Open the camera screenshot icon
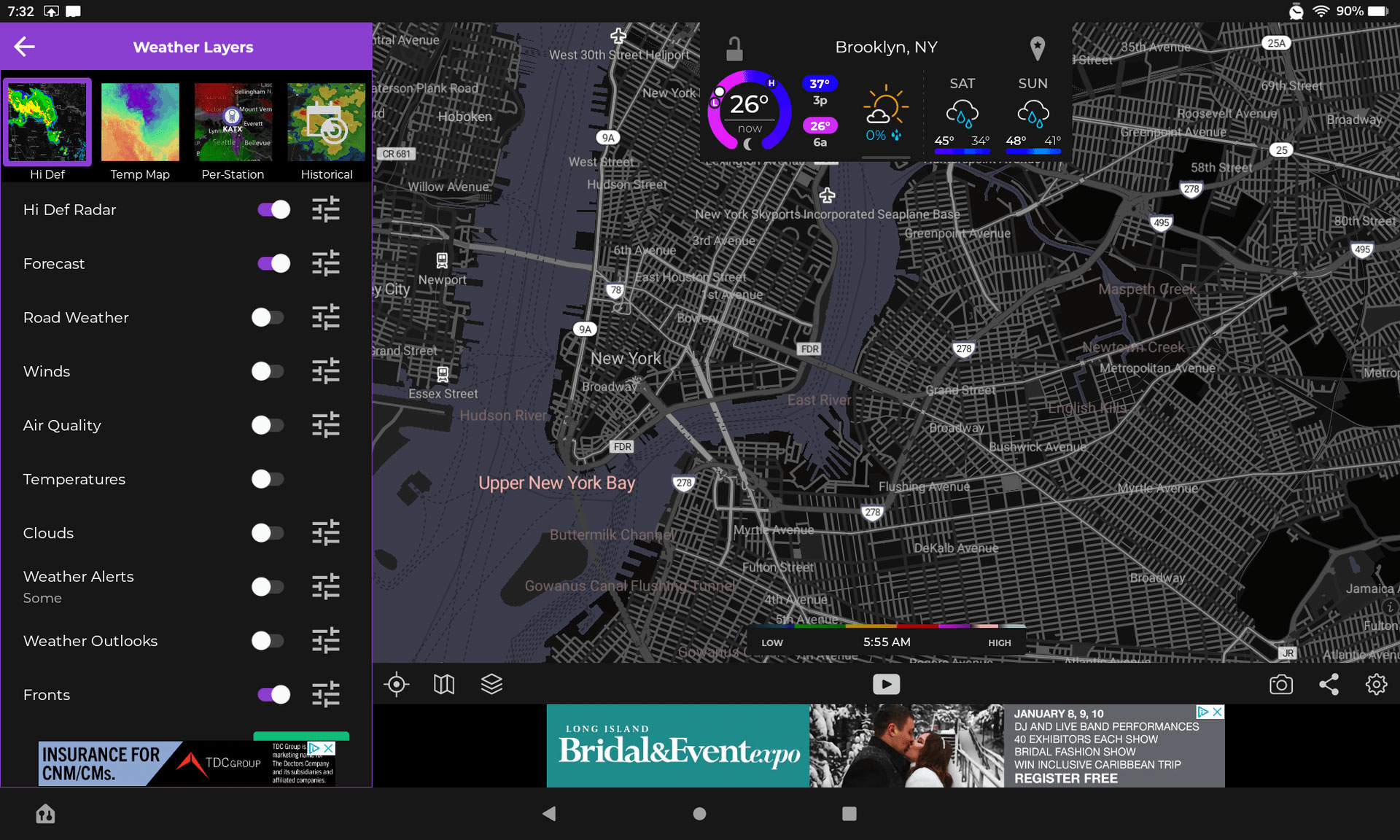Image resolution: width=1400 pixels, height=840 pixels. (1281, 684)
